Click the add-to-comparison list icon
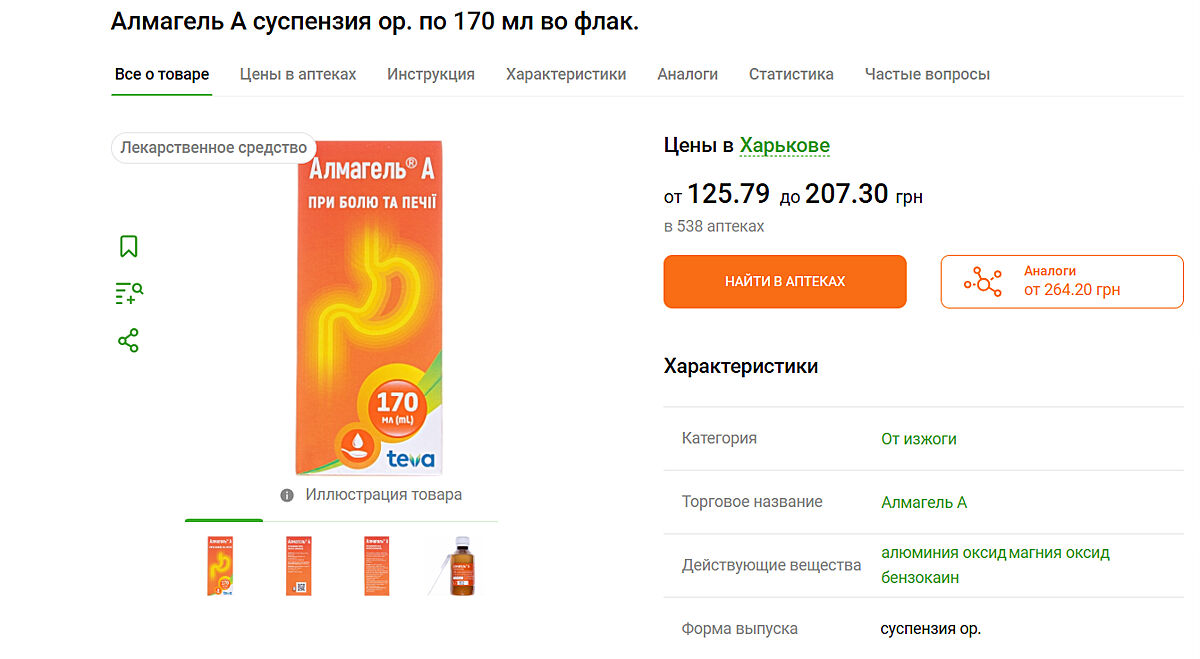The width and height of the screenshot is (1200, 659). tap(129, 293)
